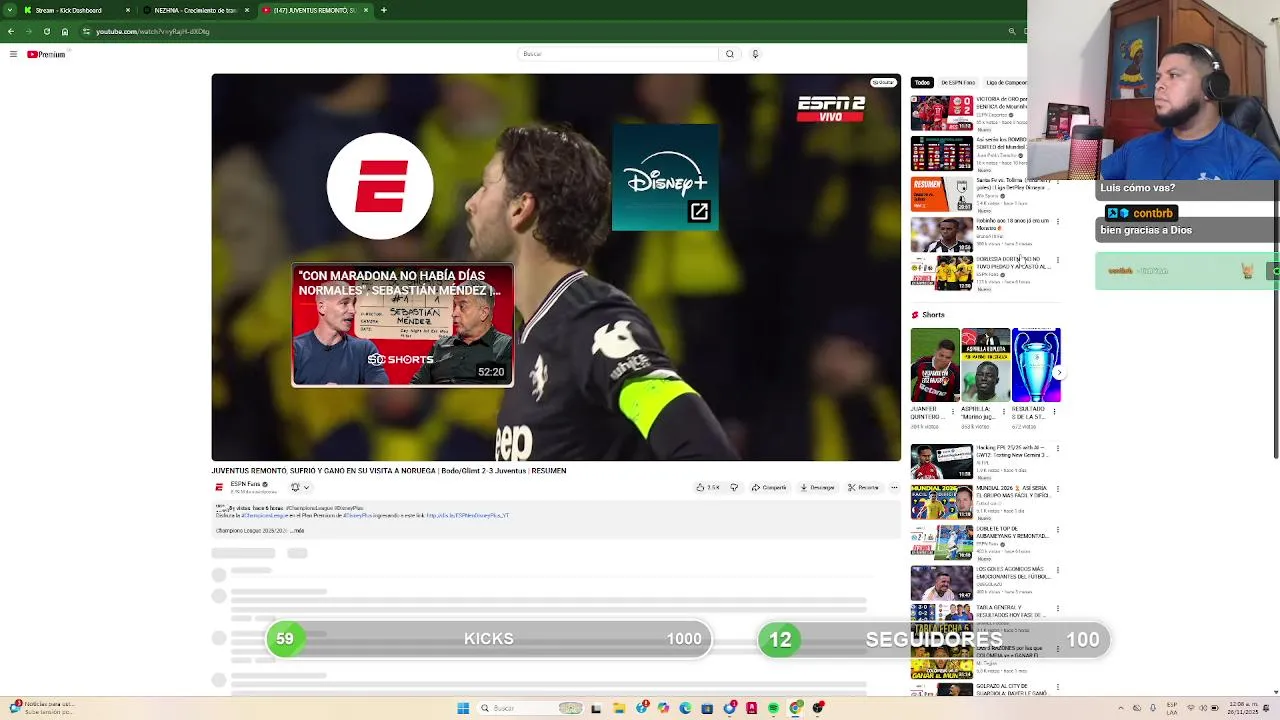The height and width of the screenshot is (720, 1280).
Task: Open the ESPN Fans channel name link
Action: point(247,484)
